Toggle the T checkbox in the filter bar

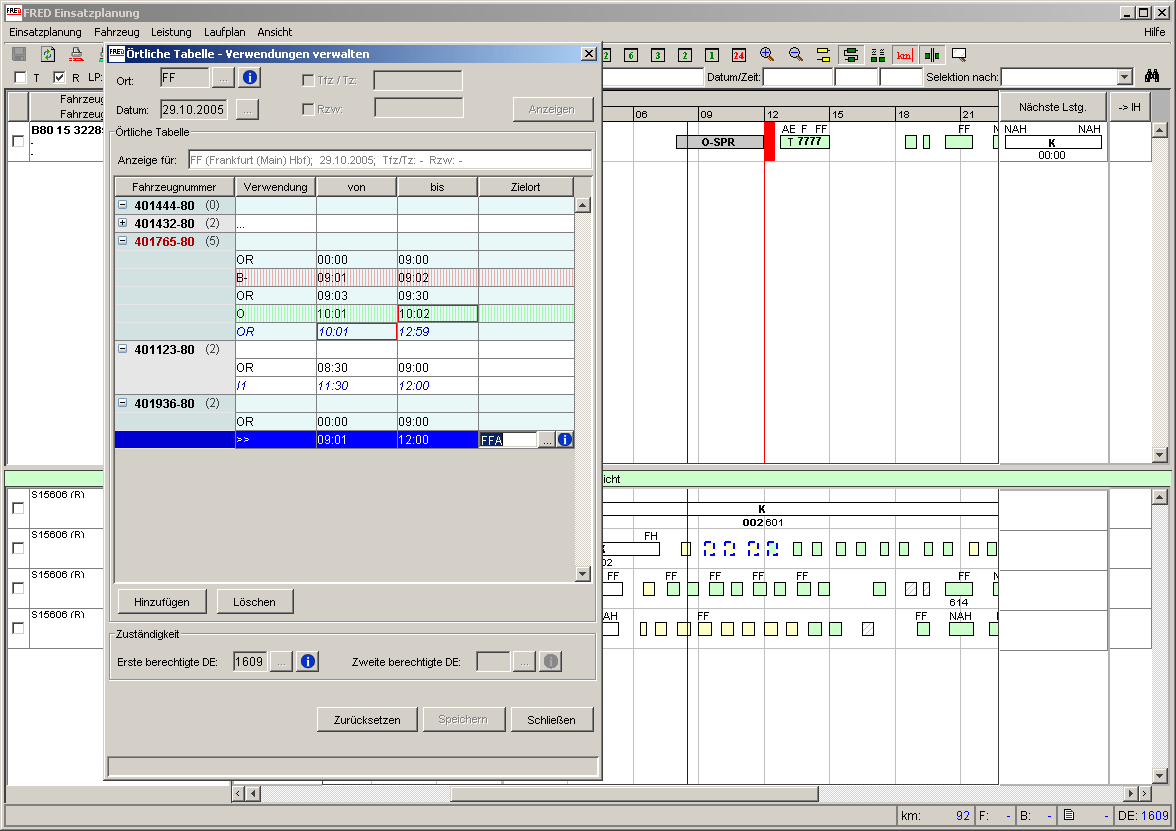pyautogui.click(x=21, y=78)
